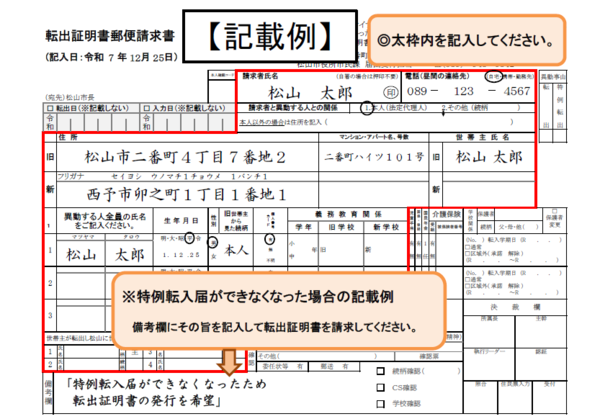Click the surname cell 松山 in row 1

click(x=81, y=254)
